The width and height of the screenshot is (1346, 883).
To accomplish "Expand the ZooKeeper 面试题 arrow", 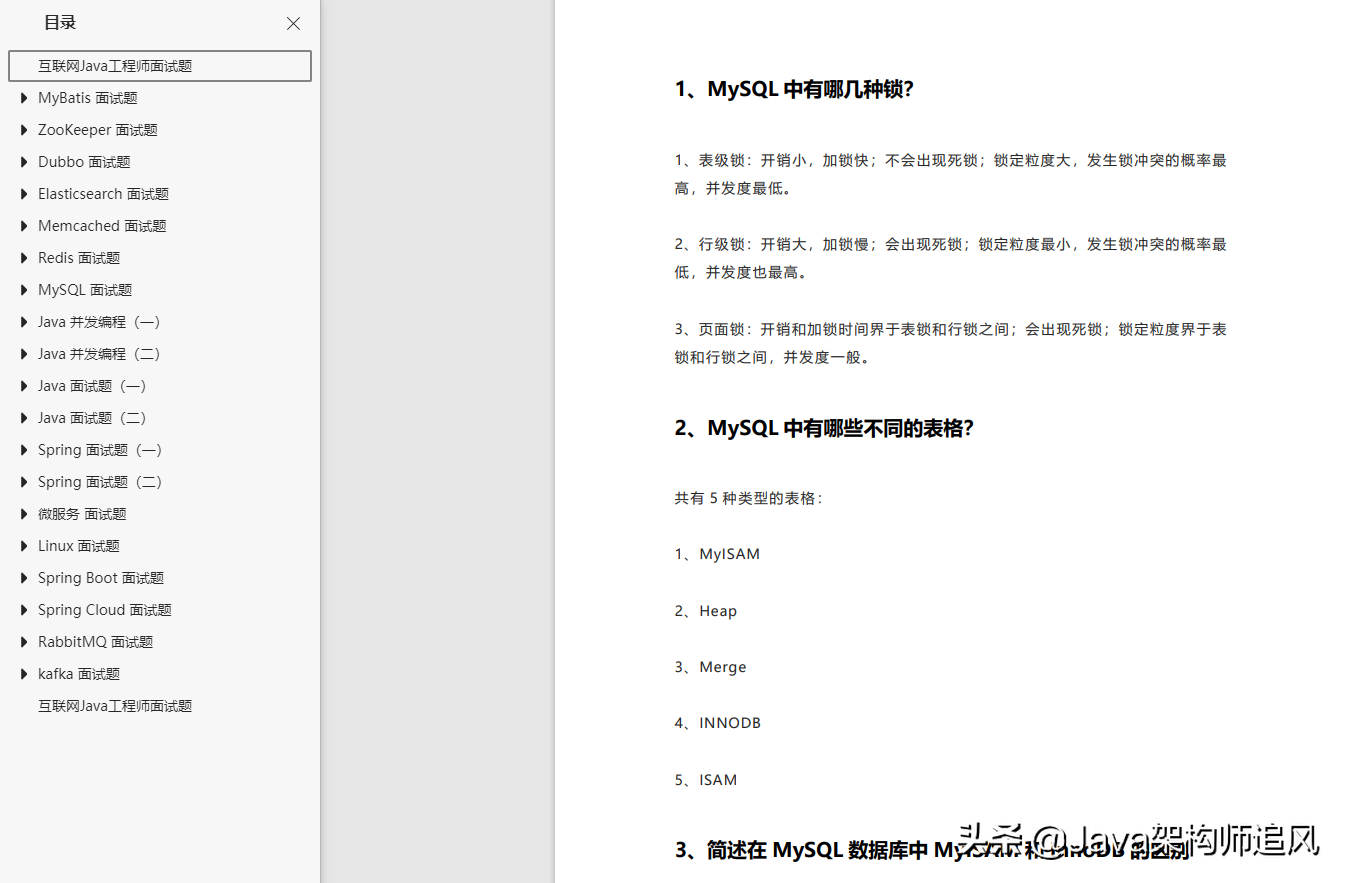I will pyautogui.click(x=24, y=130).
